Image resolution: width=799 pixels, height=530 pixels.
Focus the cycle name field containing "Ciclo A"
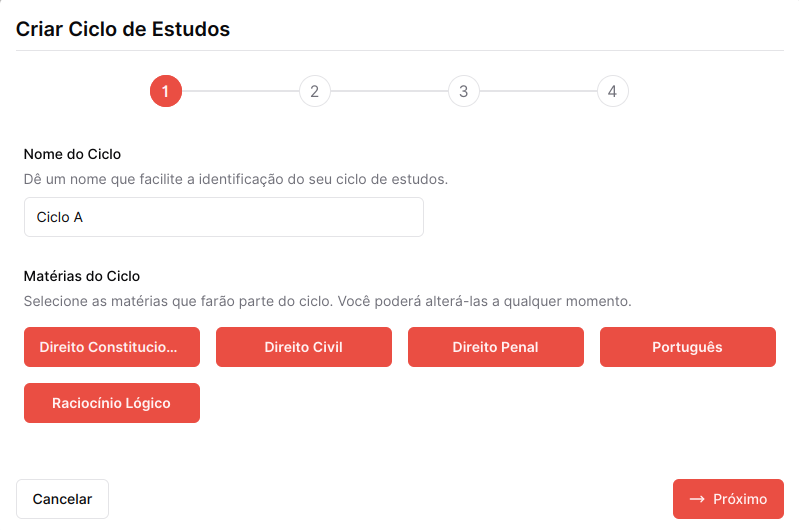tap(224, 217)
